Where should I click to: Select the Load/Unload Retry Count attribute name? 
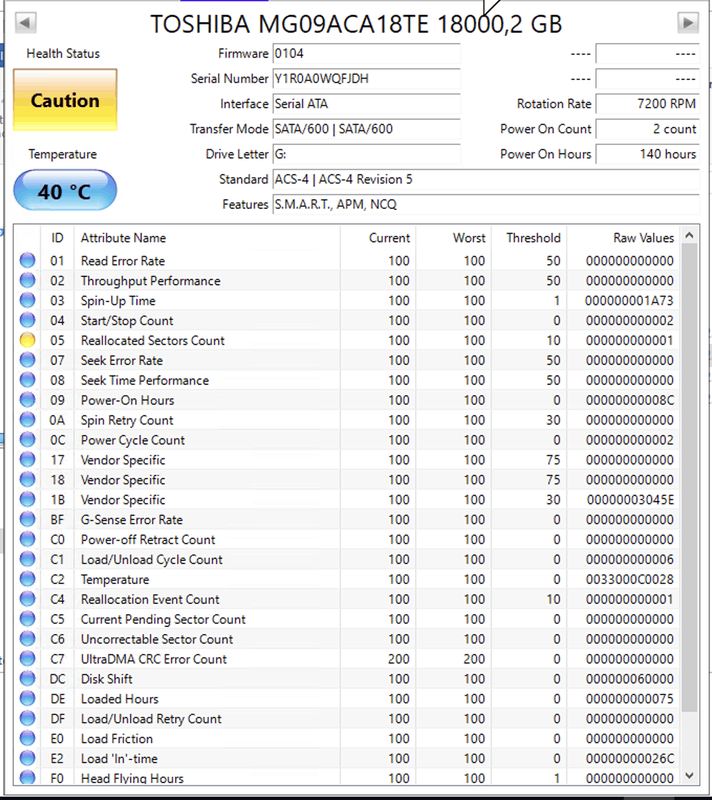(x=151, y=718)
